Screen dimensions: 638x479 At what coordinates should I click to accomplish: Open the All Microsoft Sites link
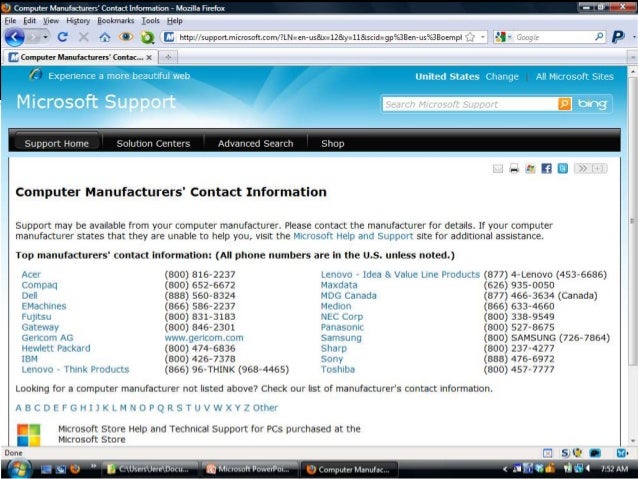pos(575,77)
